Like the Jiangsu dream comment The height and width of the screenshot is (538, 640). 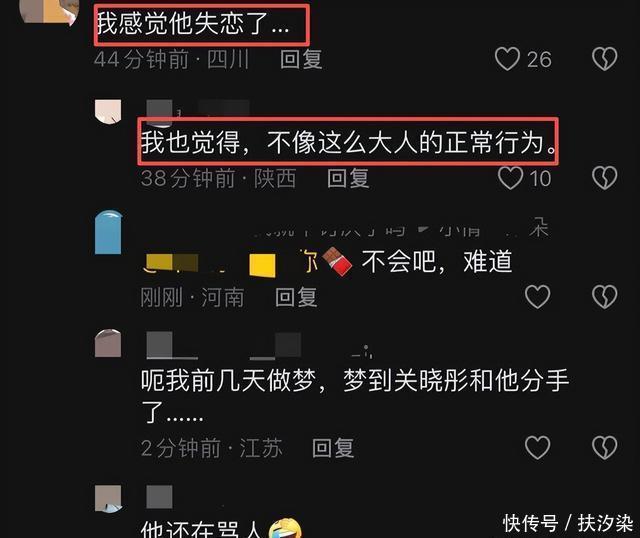(538, 447)
